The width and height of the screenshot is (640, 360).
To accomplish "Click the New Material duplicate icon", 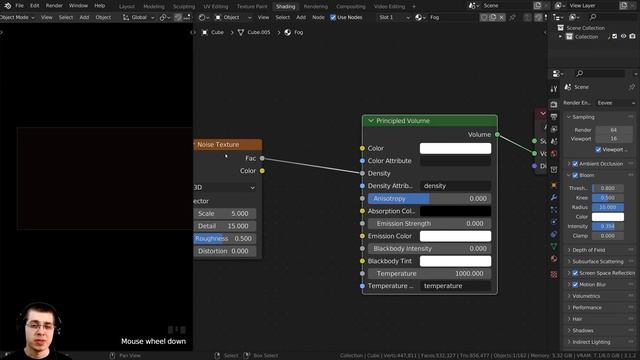I will tap(493, 18).
